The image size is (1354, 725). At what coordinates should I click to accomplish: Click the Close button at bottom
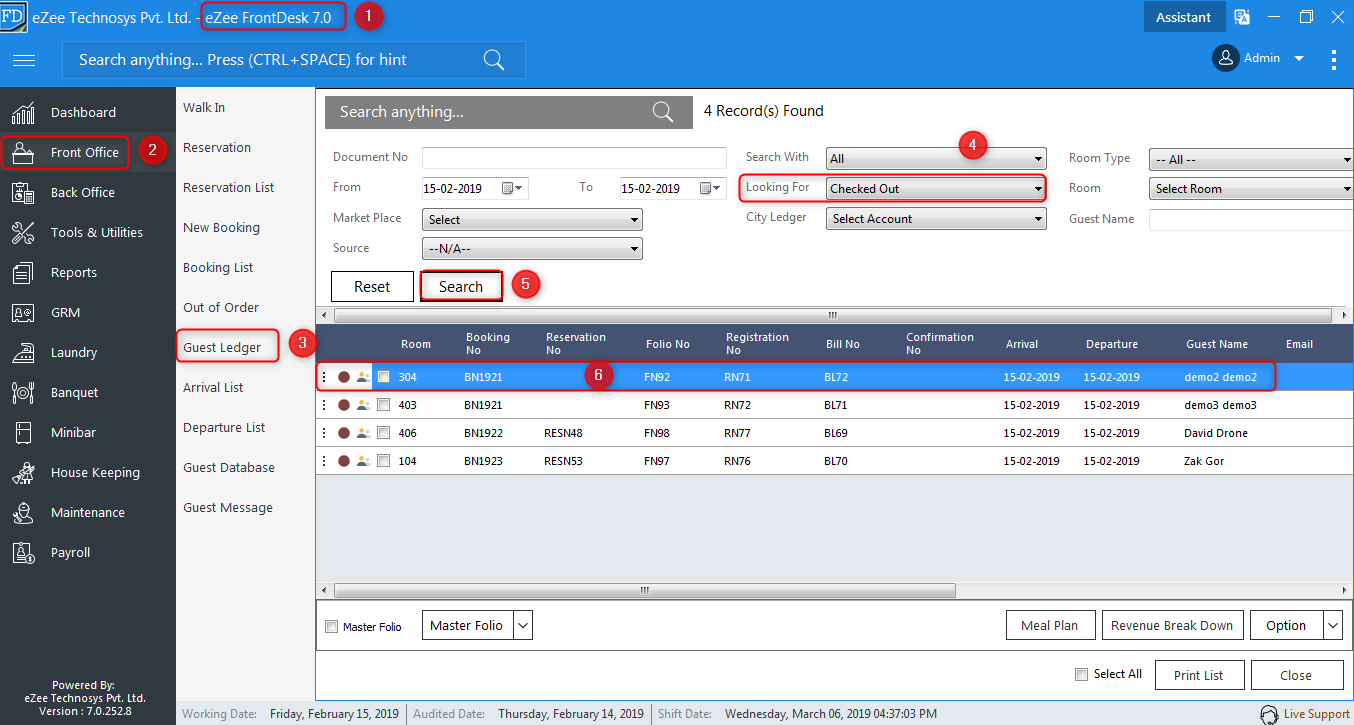[1296, 675]
